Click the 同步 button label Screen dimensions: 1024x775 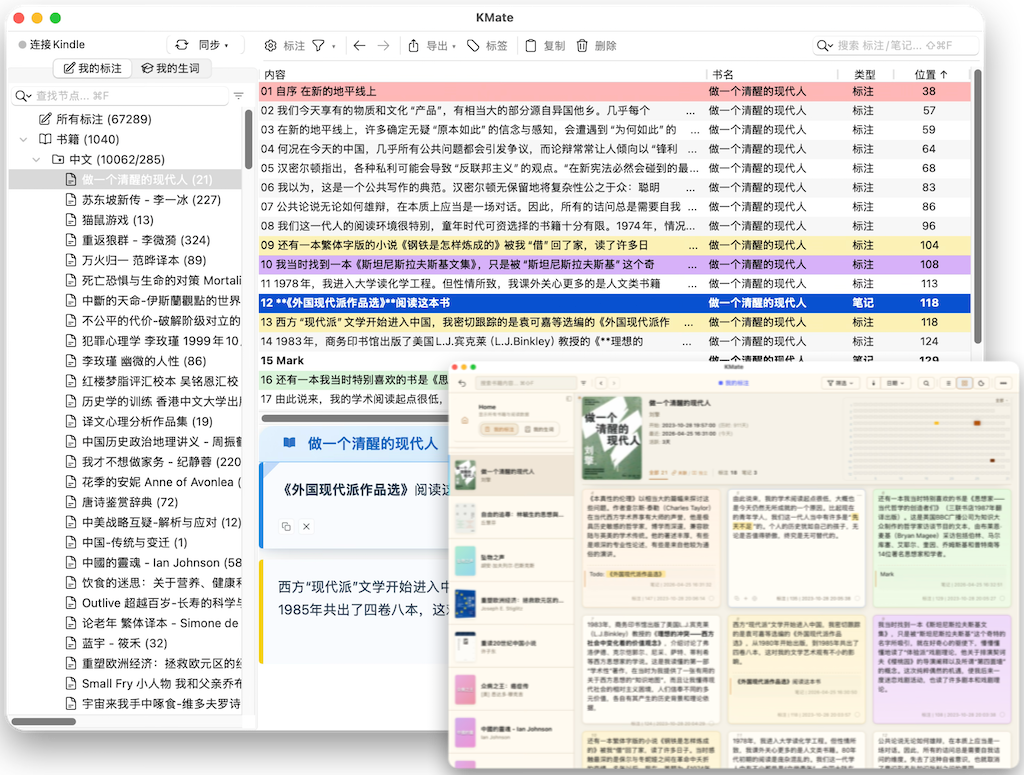pyautogui.click(x=209, y=45)
